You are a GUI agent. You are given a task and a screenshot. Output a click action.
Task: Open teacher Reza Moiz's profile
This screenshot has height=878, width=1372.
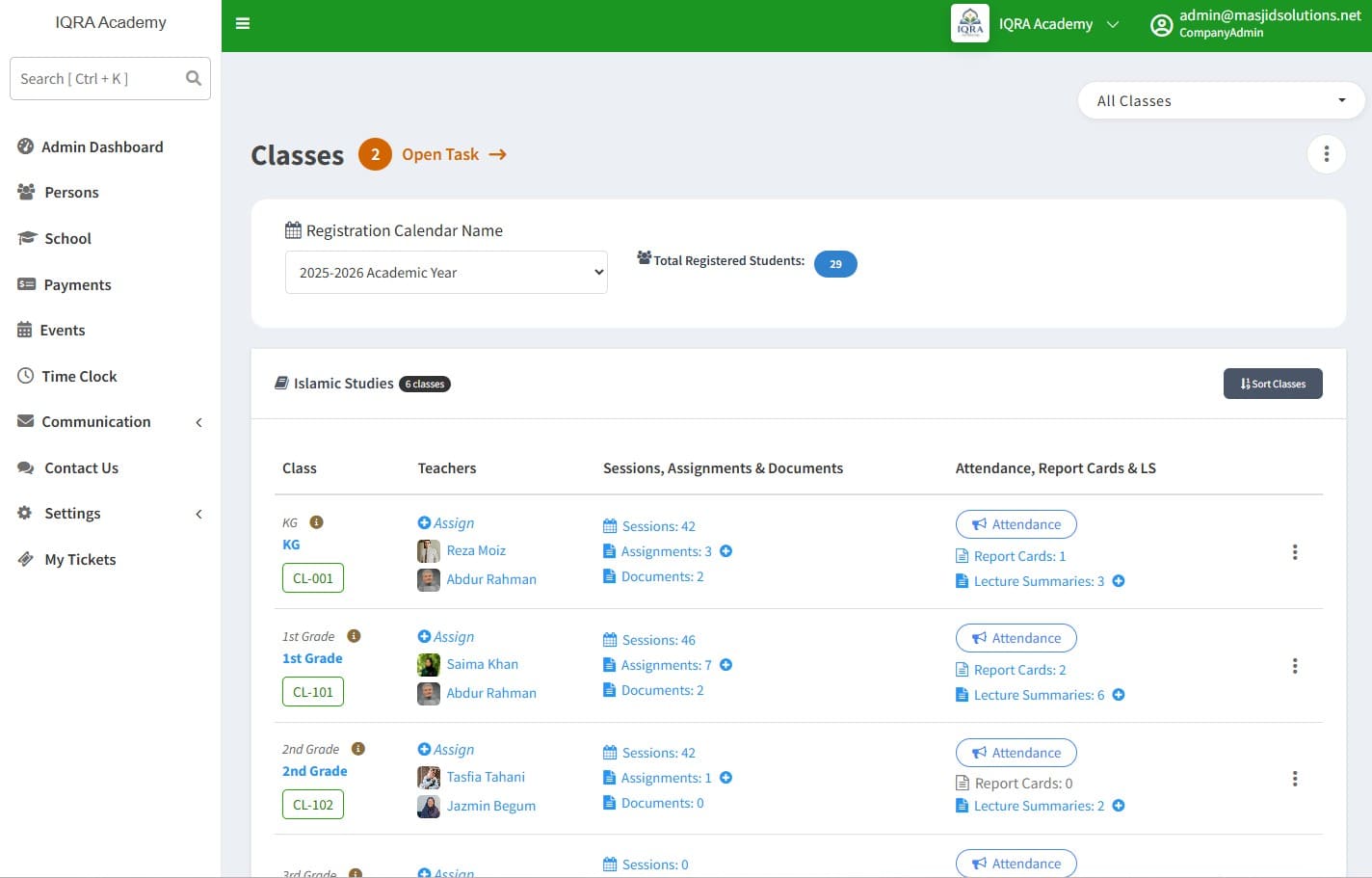[476, 550]
